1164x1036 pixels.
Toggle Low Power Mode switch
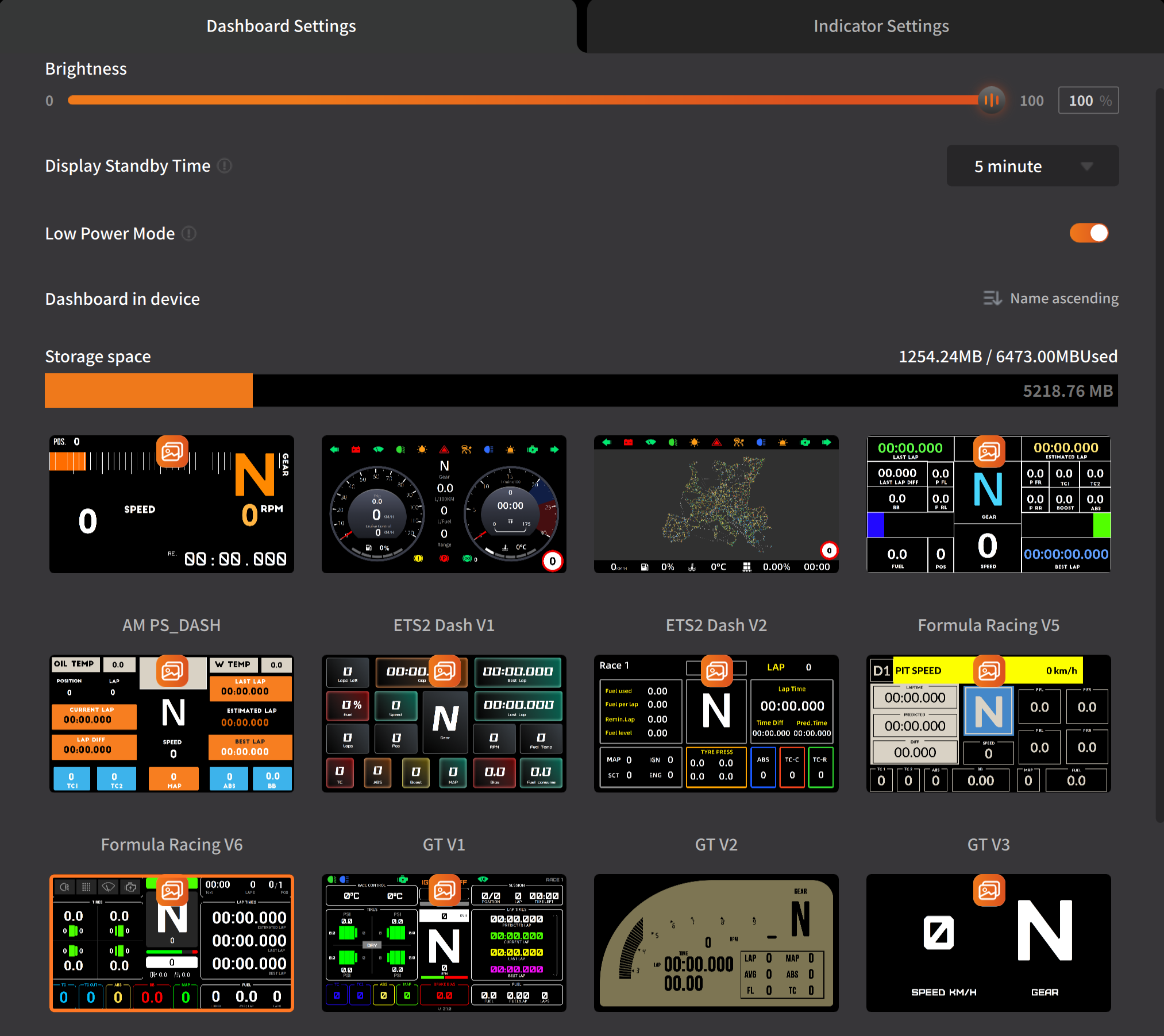tap(1089, 233)
